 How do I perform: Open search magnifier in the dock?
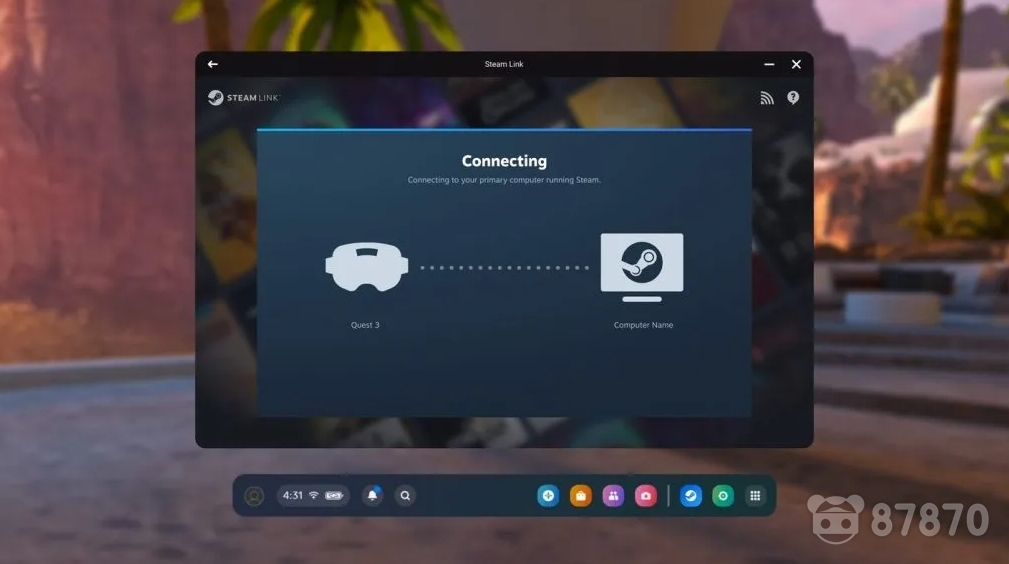(405, 495)
